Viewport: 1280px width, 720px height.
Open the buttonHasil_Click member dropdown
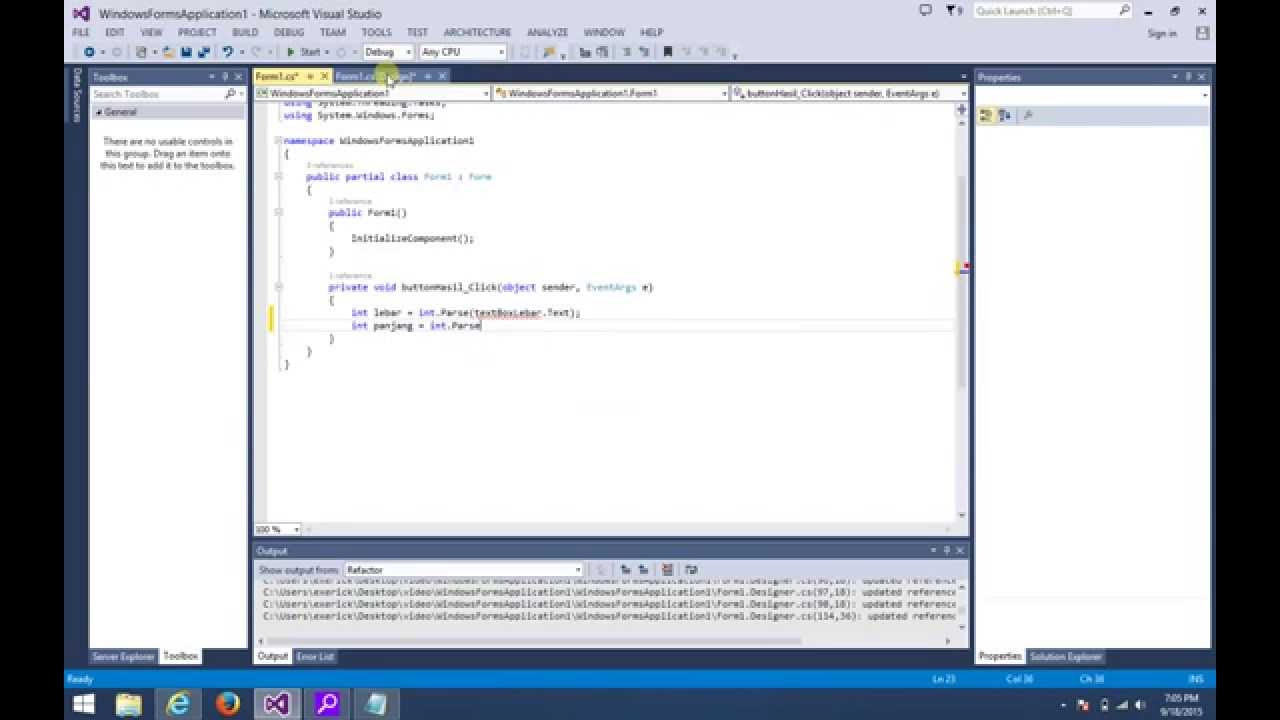850,93
